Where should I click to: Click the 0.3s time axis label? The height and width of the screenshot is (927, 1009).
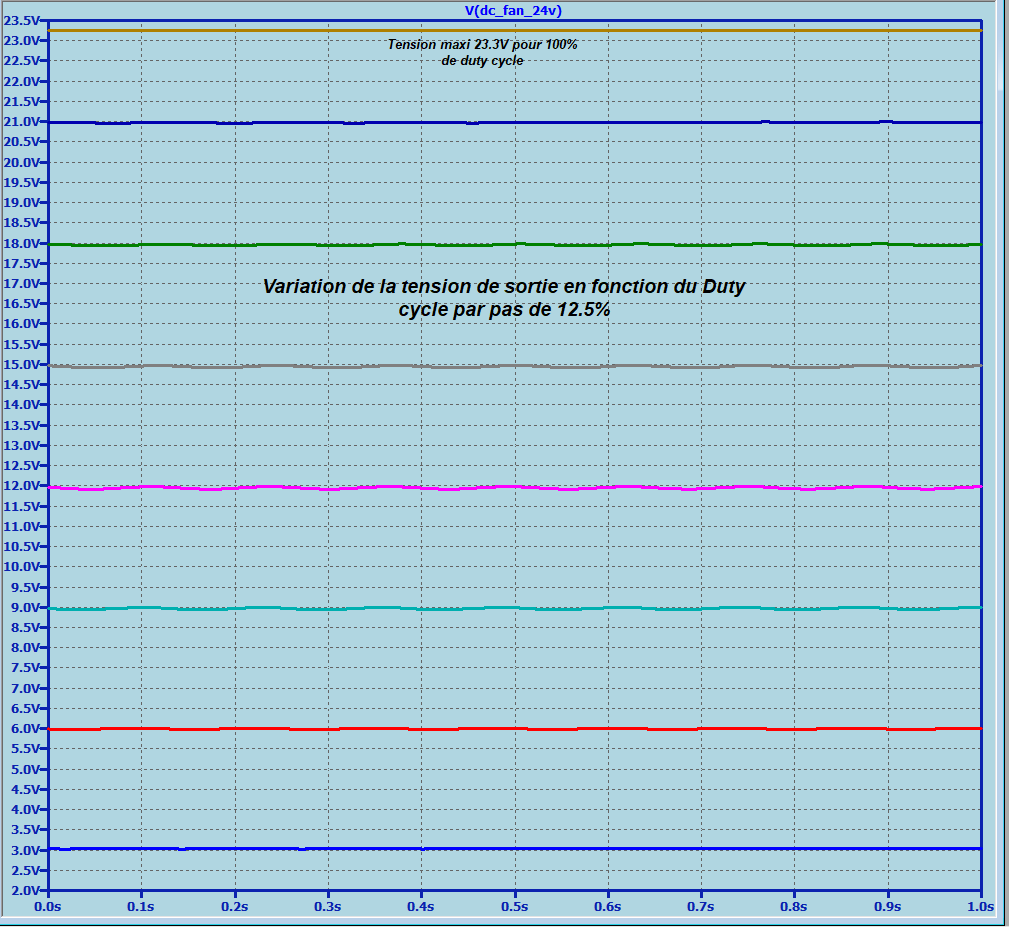(x=328, y=907)
